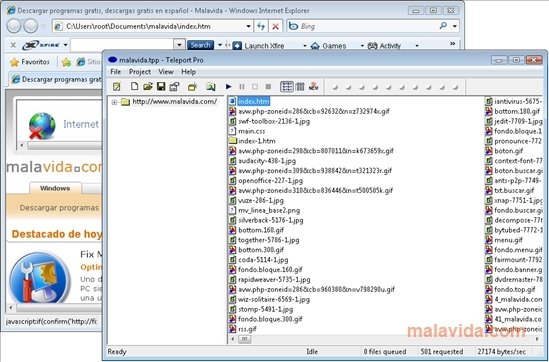Expand the http://www.malavida.com/ tree node
Image resolution: width=549 pixels, height=362 pixels.
[114, 102]
